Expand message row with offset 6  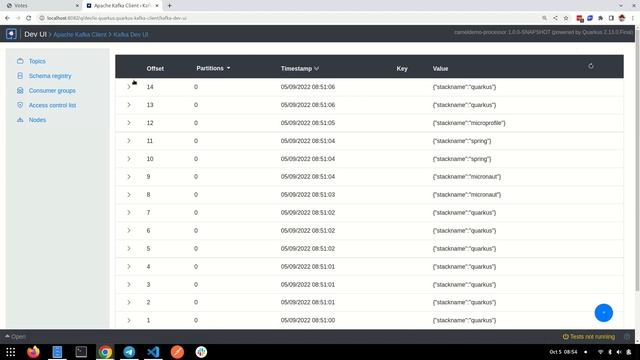tap(129, 231)
